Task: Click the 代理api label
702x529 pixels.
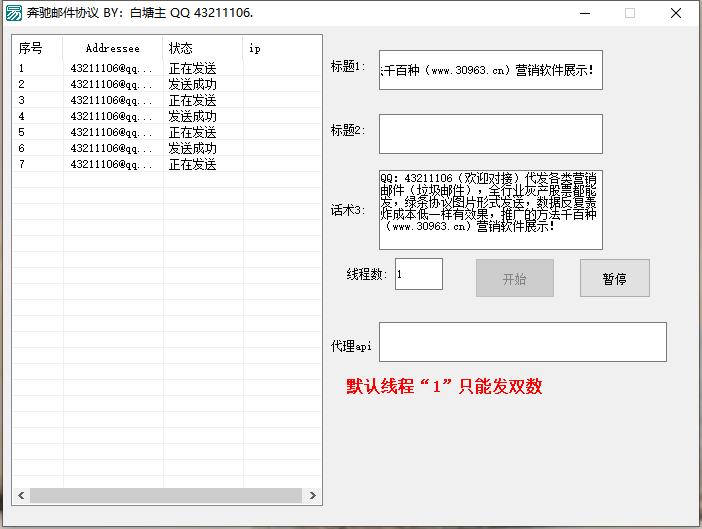Action: click(351, 346)
